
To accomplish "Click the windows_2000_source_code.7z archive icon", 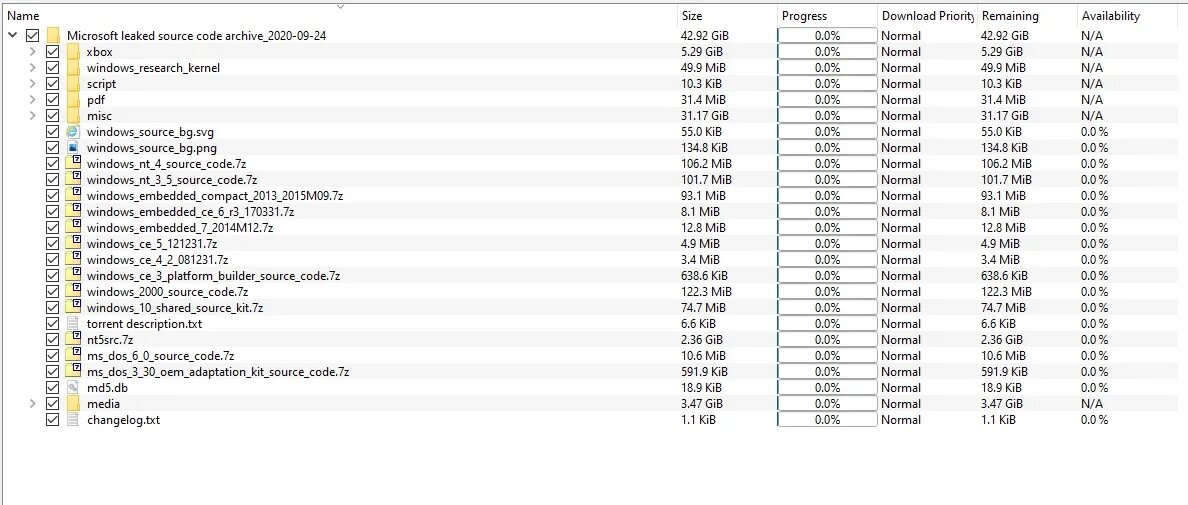I will [73, 291].
